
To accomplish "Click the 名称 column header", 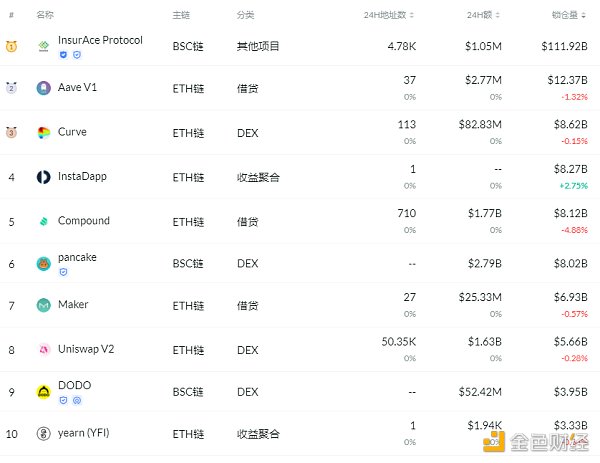I will [x=45, y=16].
